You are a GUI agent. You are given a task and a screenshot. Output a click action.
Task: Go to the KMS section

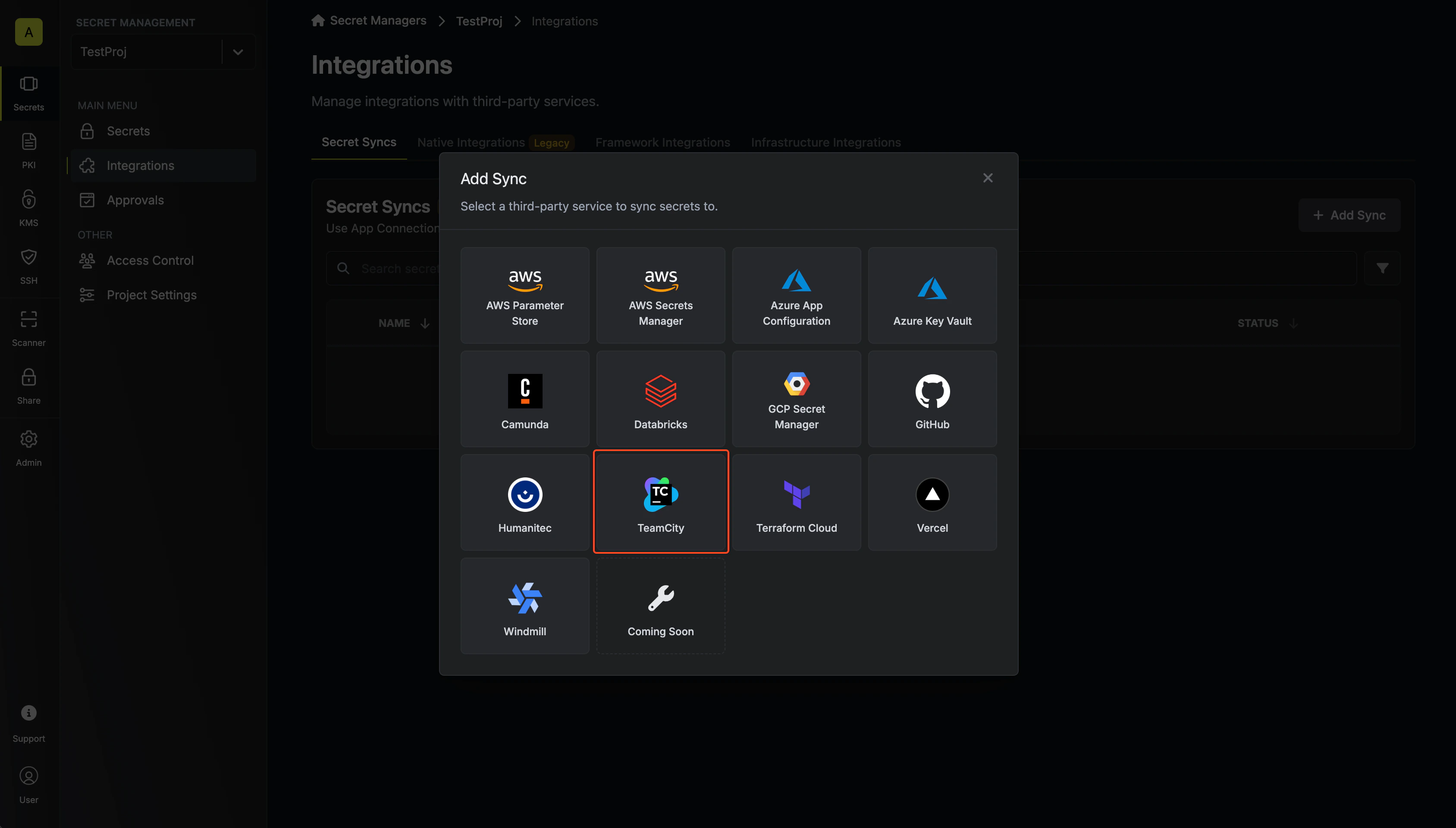click(29, 208)
